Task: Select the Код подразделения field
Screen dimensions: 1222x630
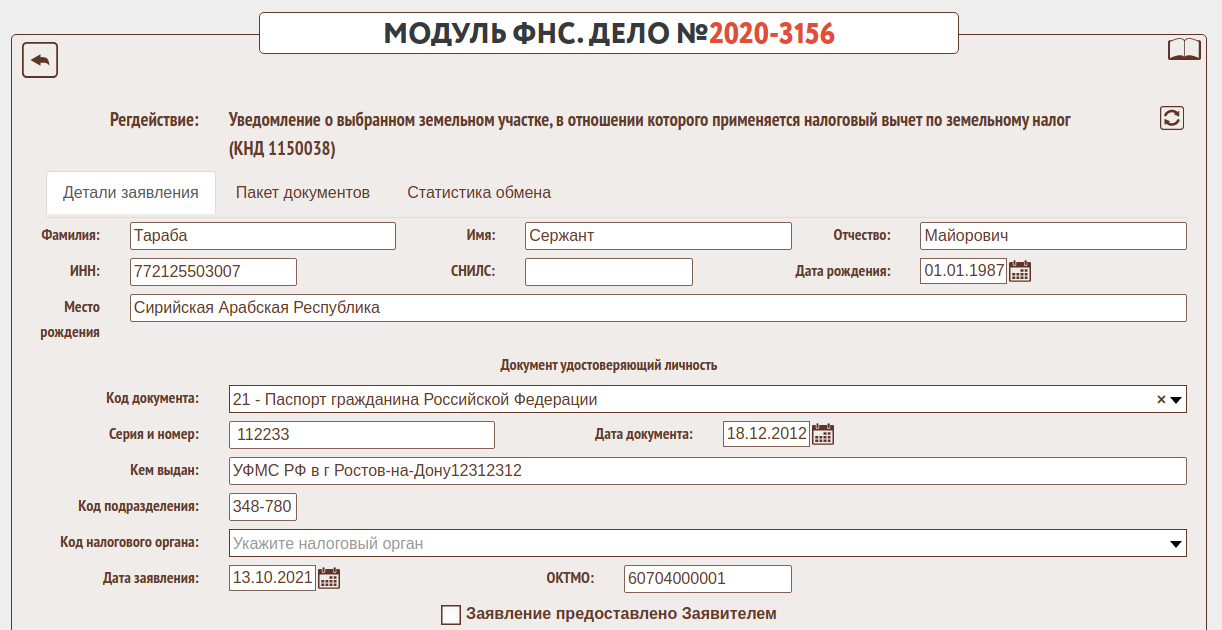Action: tap(263, 507)
